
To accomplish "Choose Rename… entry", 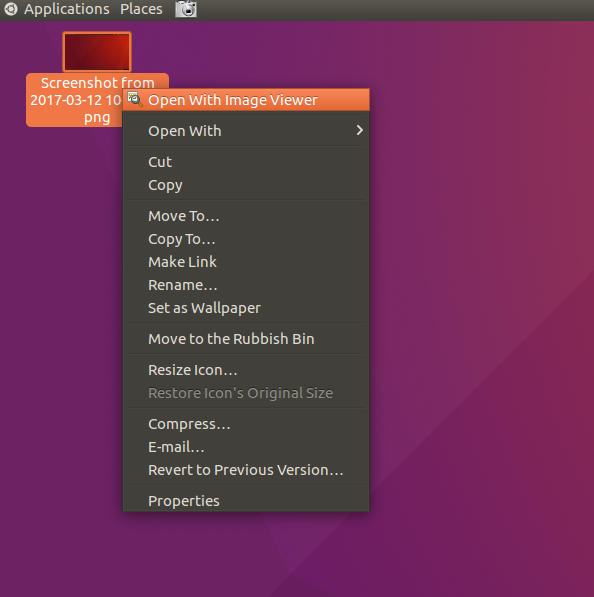I will tap(246, 285).
